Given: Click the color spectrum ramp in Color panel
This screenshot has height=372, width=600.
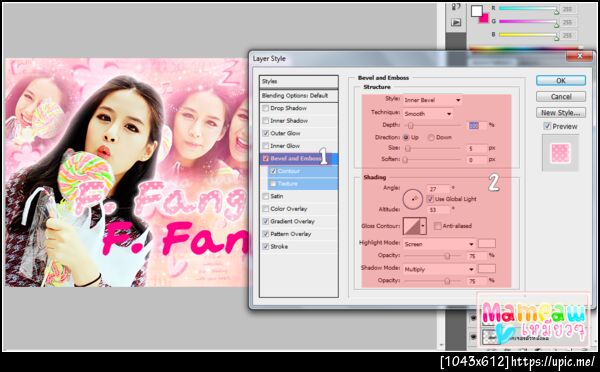Looking at the screenshot, I should (526, 48).
